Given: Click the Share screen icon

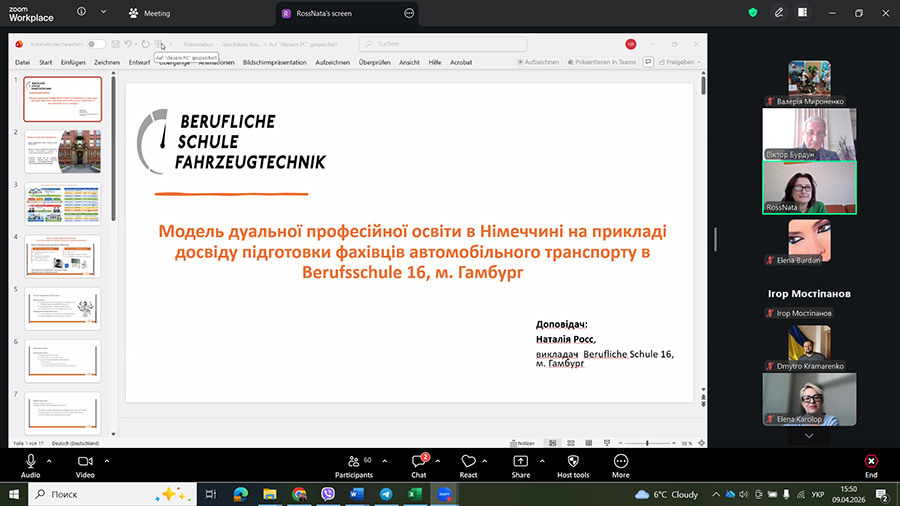Looking at the screenshot, I should (520, 461).
